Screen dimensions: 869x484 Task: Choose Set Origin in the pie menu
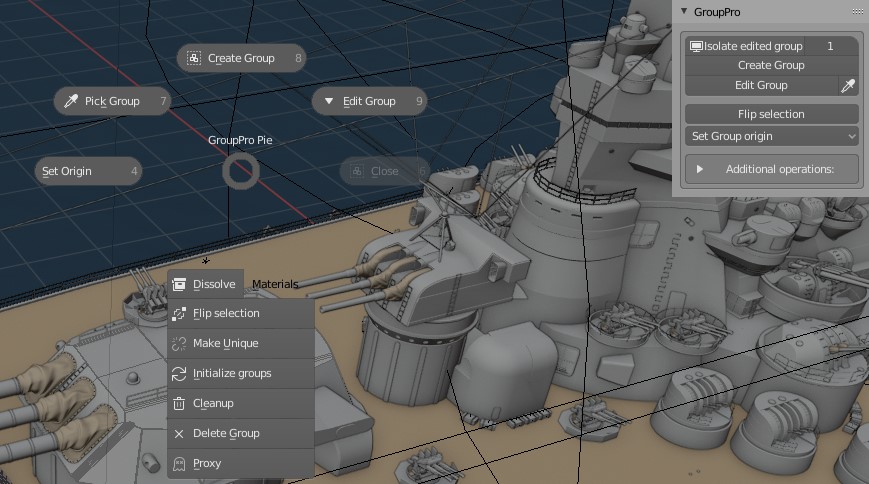(x=89, y=171)
